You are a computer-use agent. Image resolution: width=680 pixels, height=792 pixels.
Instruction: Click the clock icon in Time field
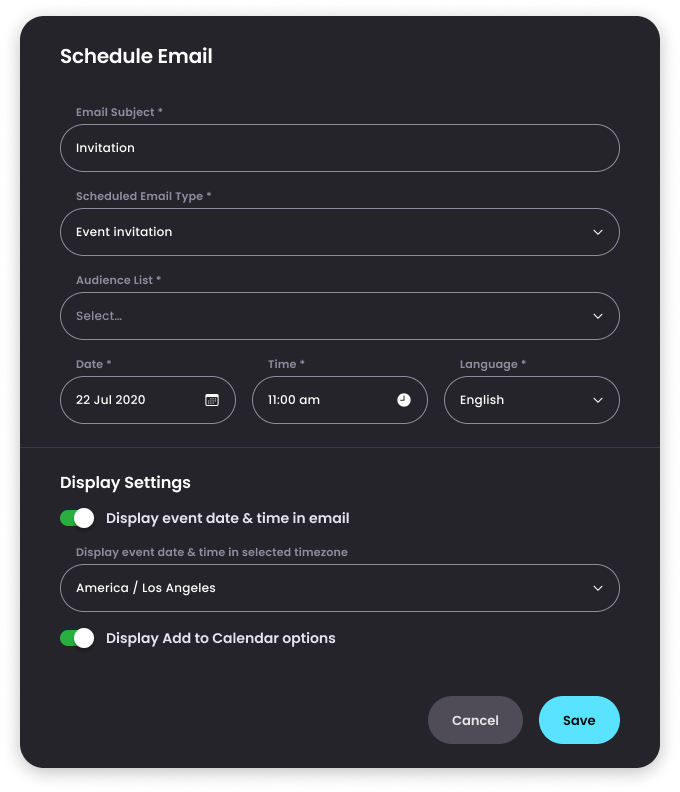(x=404, y=400)
